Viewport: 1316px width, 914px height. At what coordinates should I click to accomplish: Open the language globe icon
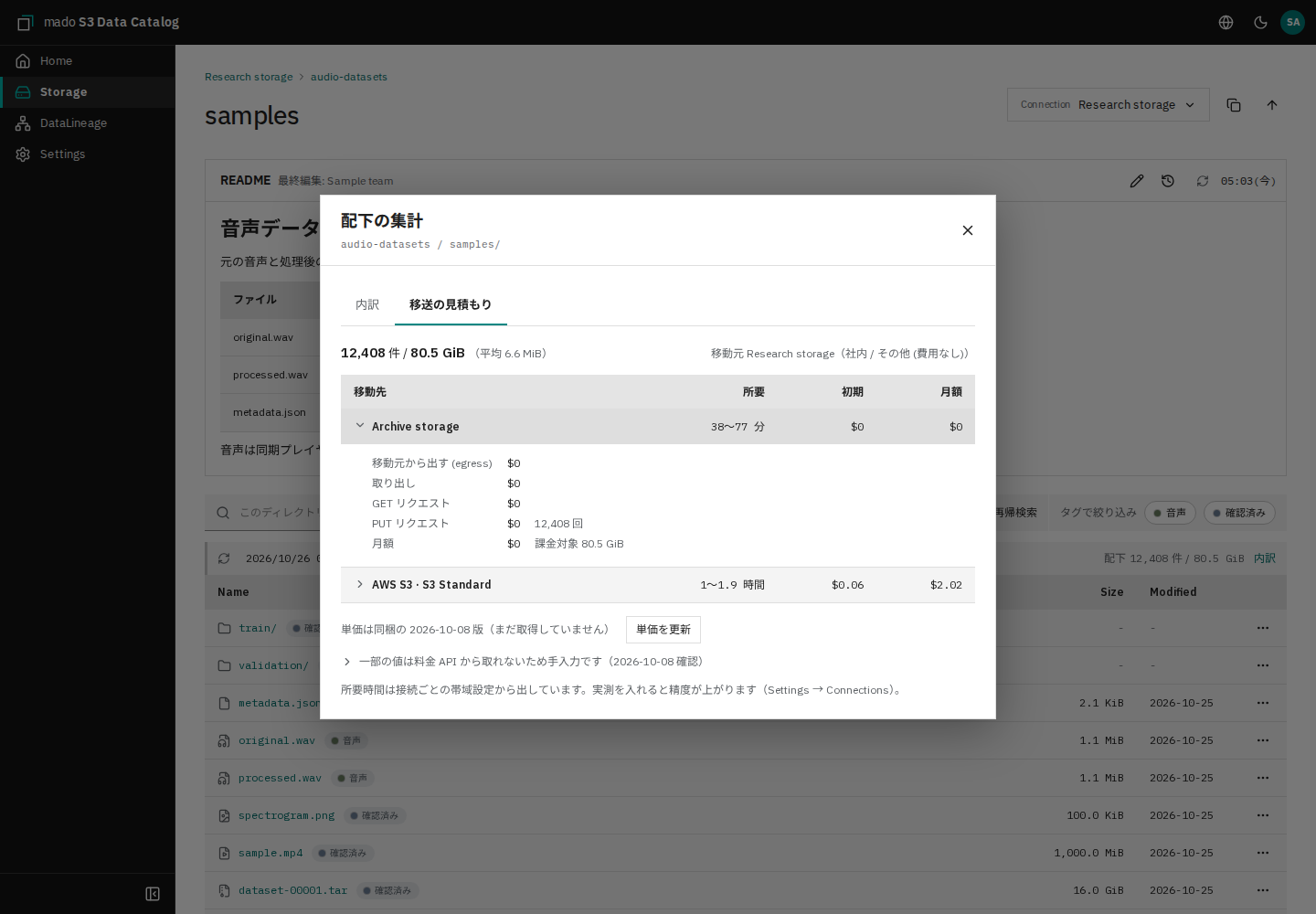click(1226, 22)
